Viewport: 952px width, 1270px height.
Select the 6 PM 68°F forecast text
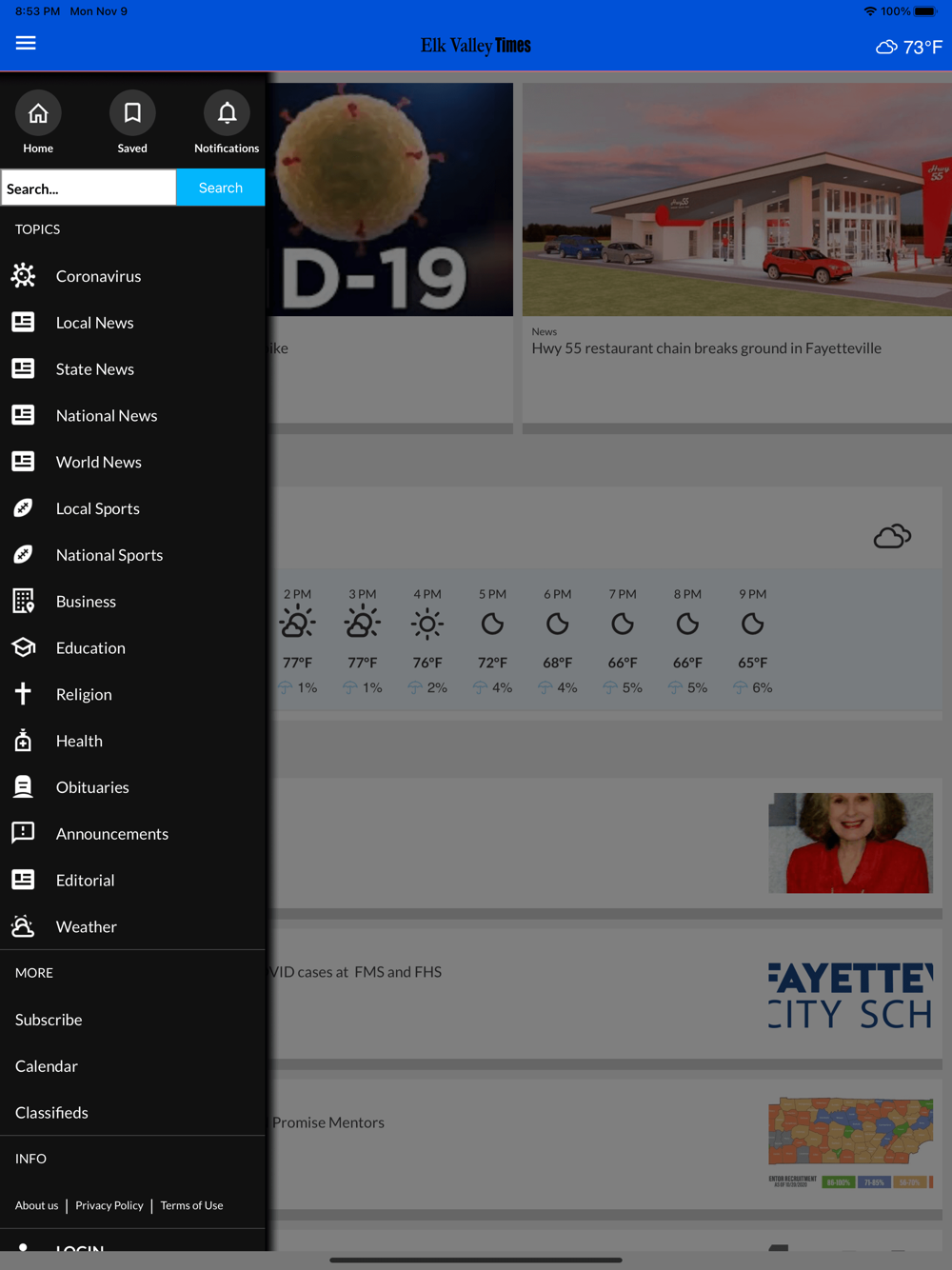(558, 663)
